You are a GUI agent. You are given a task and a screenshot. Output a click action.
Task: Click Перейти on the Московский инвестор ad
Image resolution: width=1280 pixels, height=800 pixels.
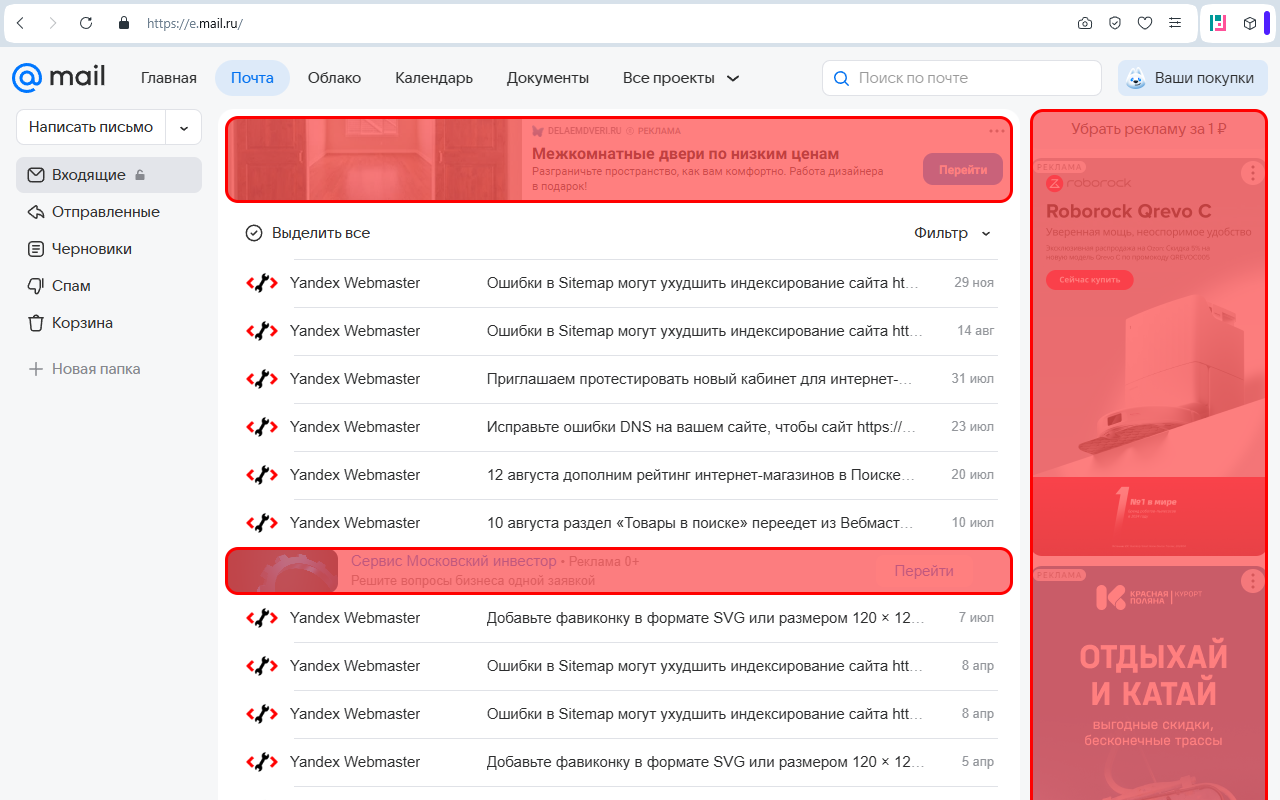tap(924, 571)
